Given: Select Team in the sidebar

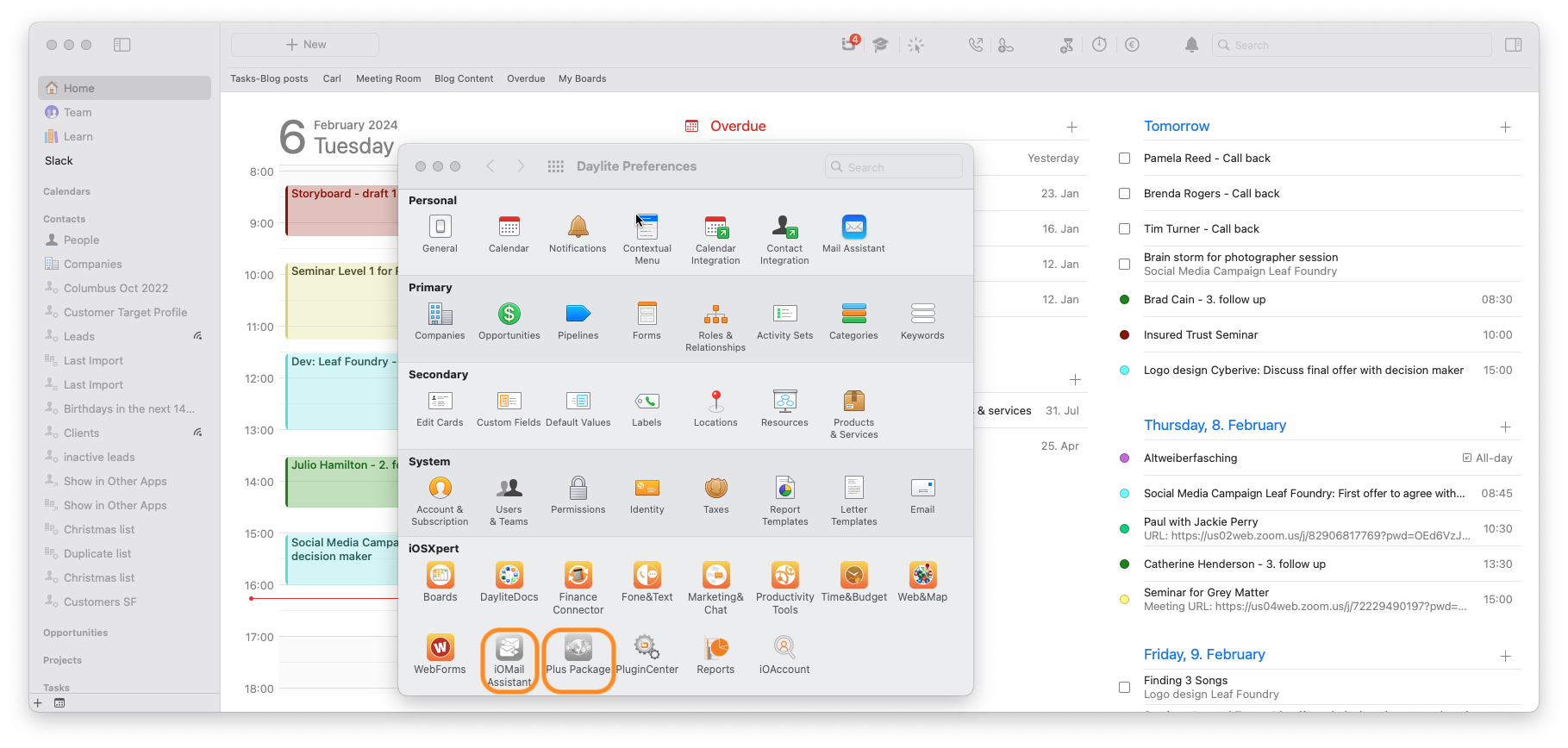Looking at the screenshot, I should (x=124, y=112).
